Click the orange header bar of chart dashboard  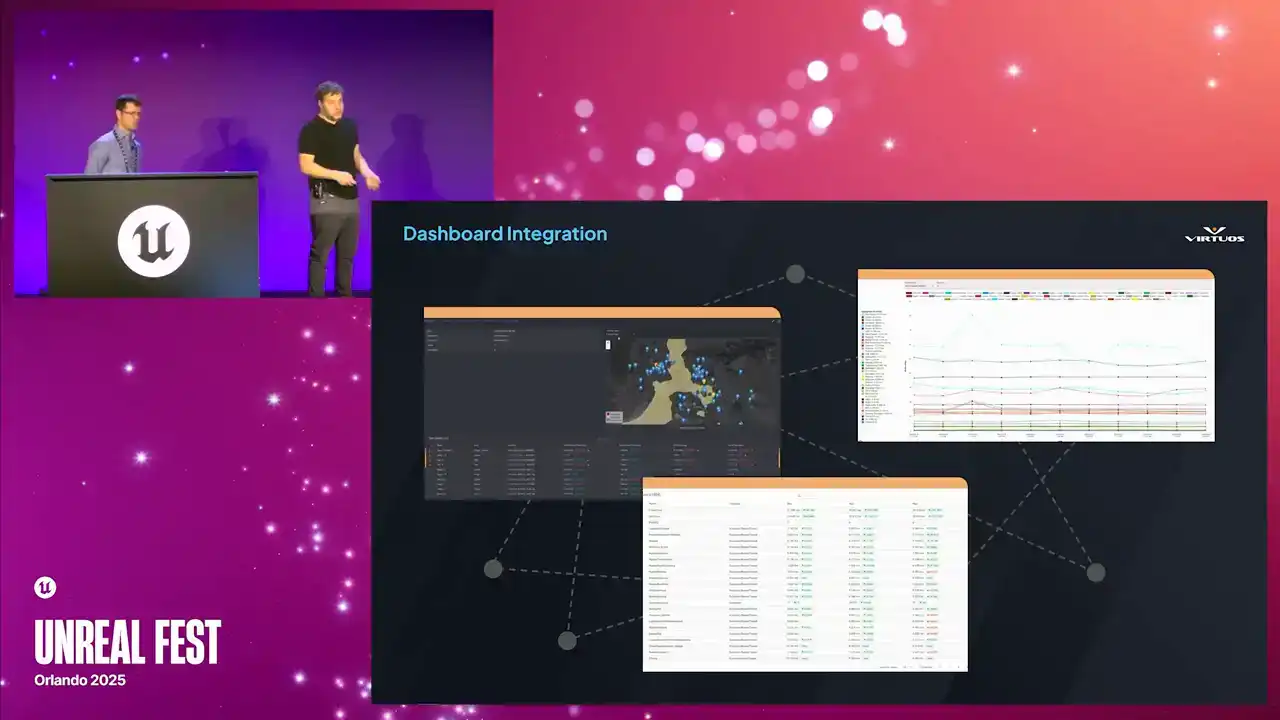click(x=1035, y=274)
